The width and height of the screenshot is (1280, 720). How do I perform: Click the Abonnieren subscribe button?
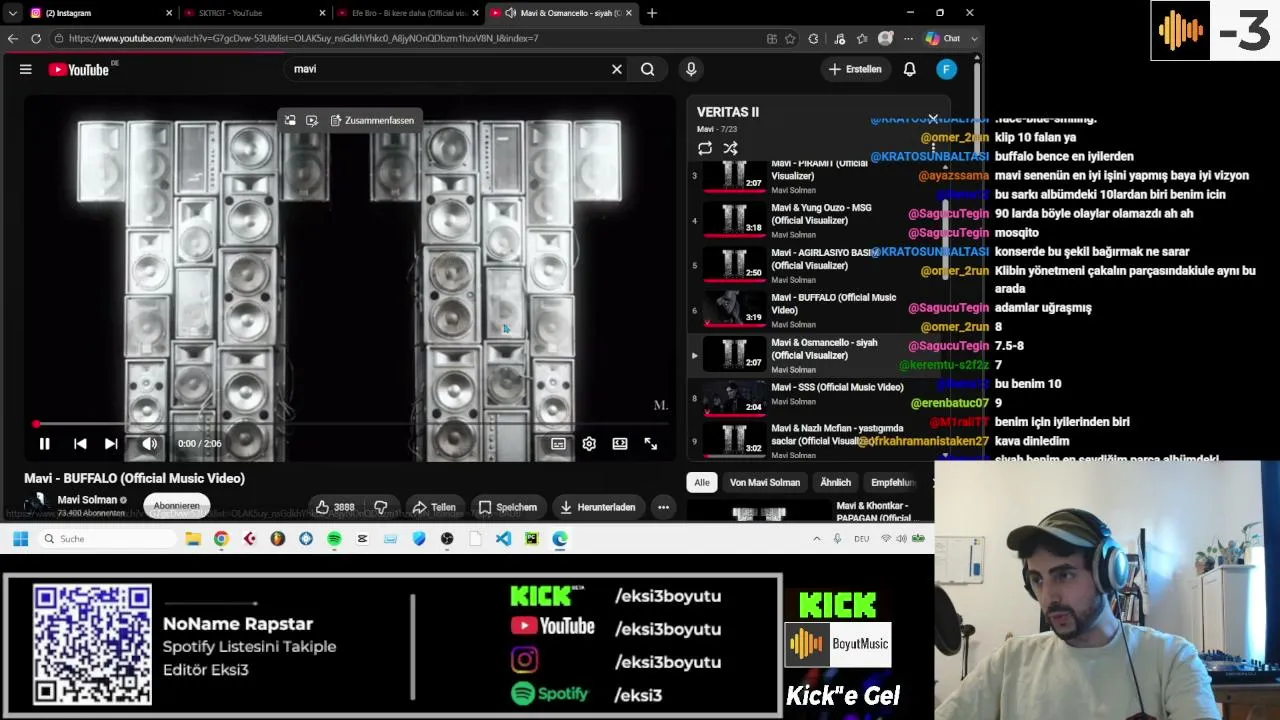click(x=177, y=506)
